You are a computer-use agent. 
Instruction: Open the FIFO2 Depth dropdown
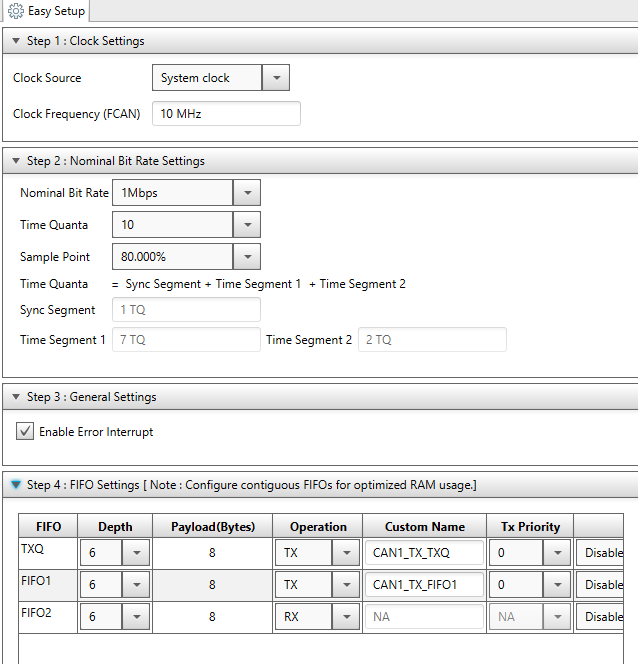pyautogui.click(x=136, y=617)
